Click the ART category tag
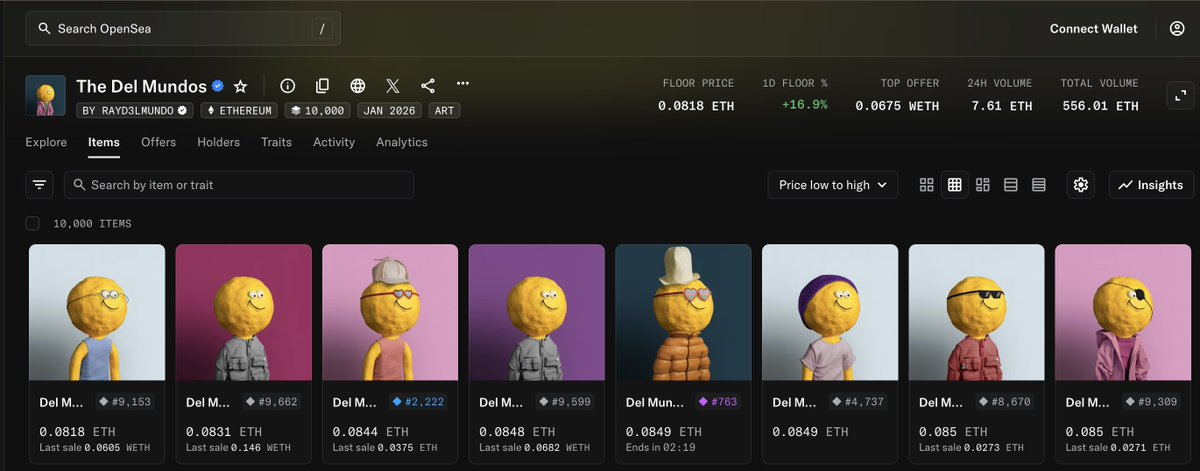 tap(445, 111)
